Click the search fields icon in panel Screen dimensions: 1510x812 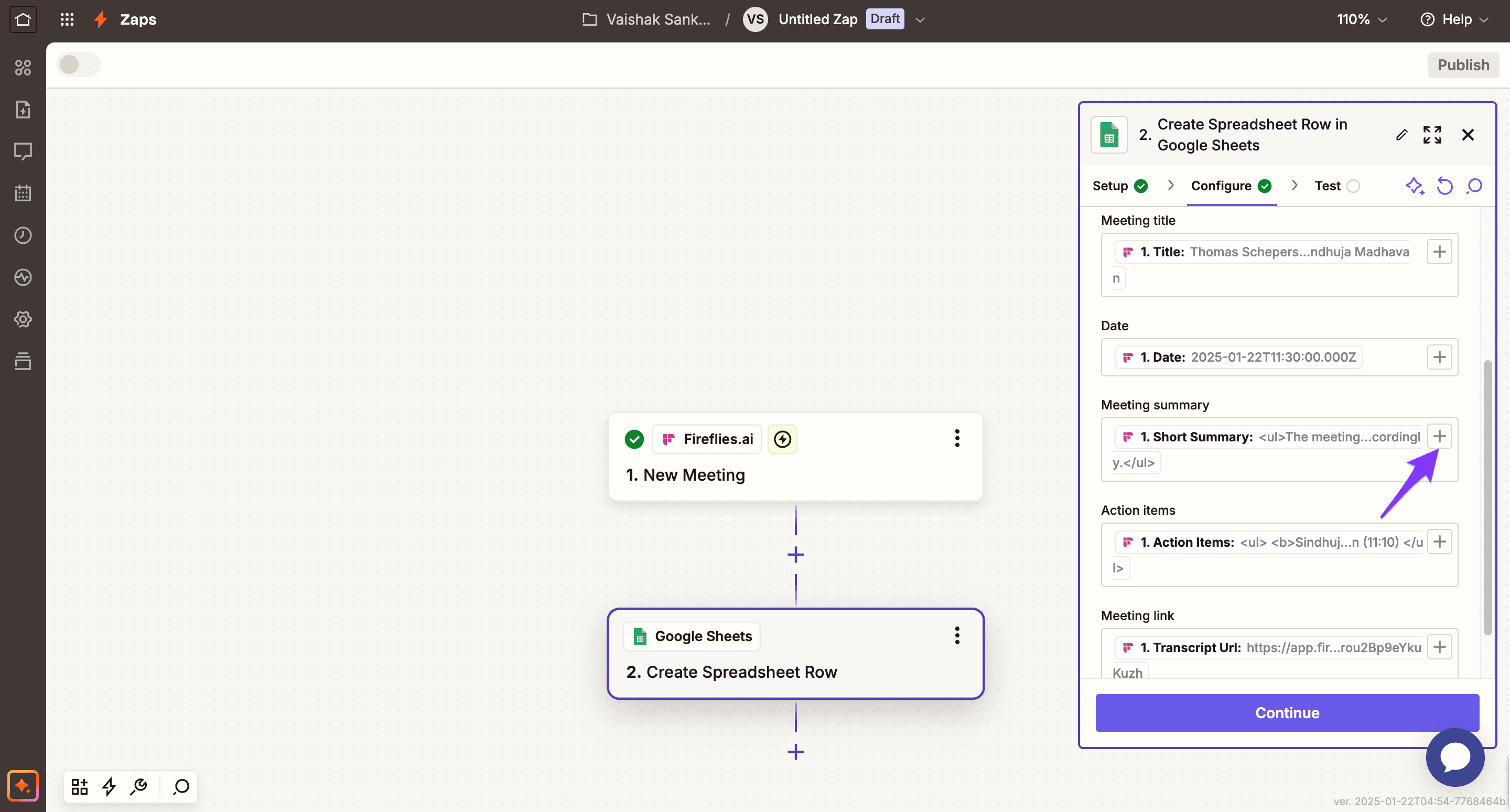coord(1474,186)
